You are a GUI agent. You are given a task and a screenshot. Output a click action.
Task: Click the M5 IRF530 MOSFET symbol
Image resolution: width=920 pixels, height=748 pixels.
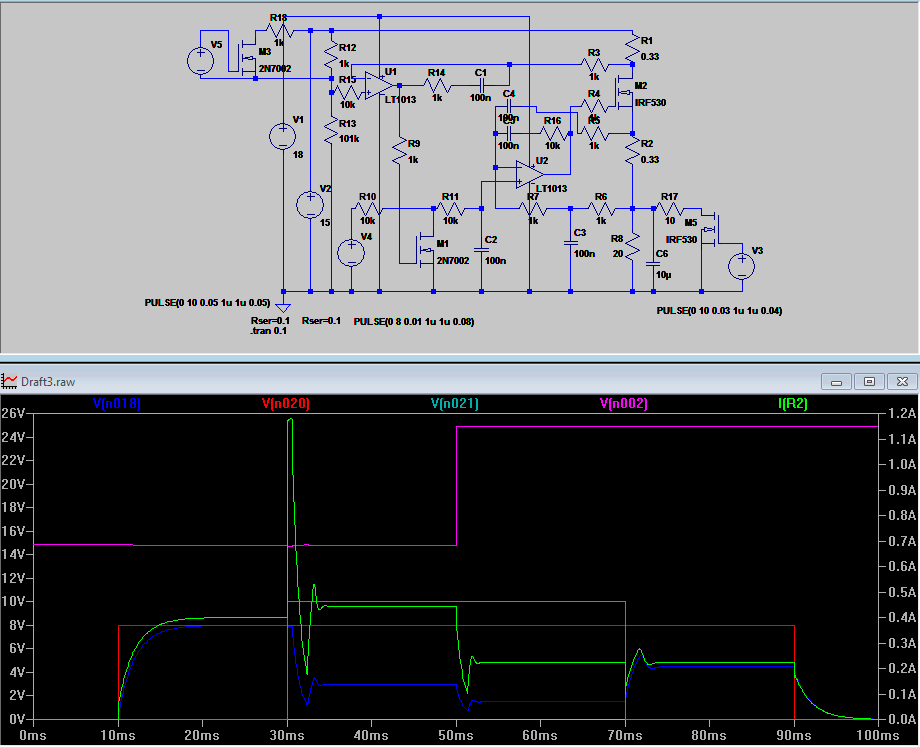coord(712,229)
